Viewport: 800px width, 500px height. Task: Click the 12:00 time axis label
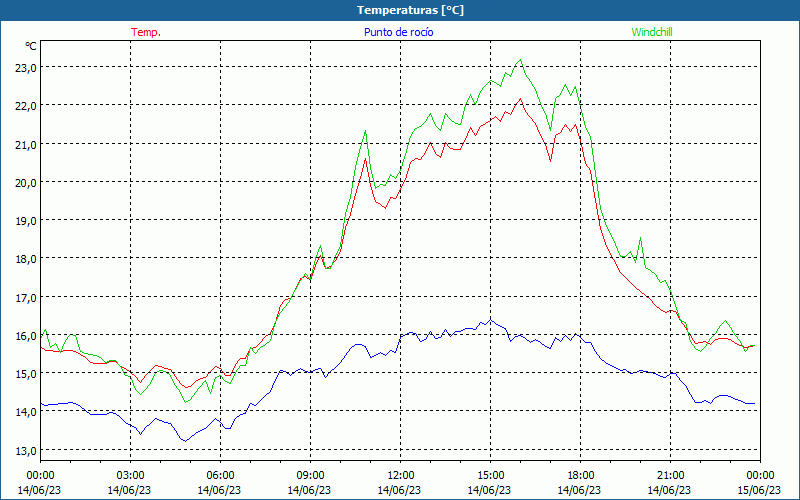401,476
